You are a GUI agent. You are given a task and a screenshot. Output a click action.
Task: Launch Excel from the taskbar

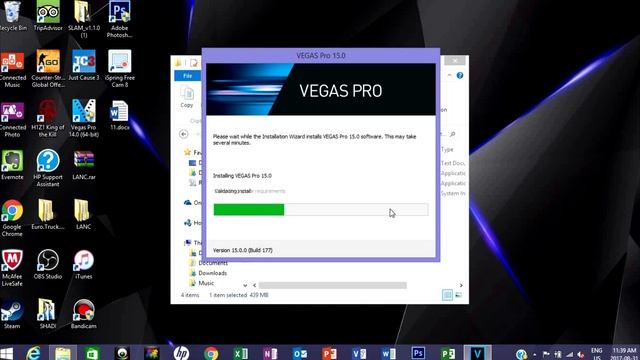click(x=240, y=353)
